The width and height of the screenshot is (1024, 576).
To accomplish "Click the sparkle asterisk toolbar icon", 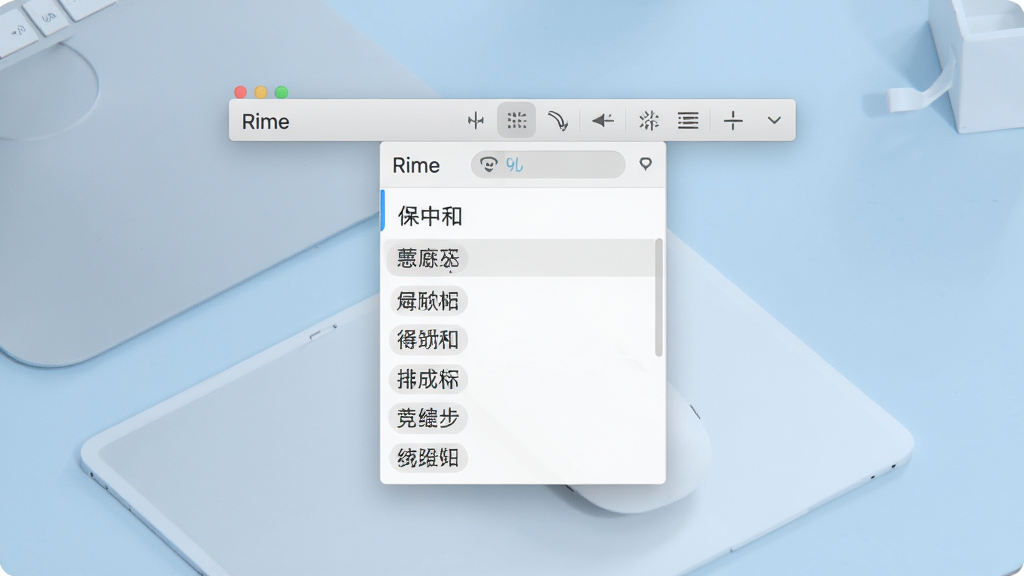I will point(648,120).
